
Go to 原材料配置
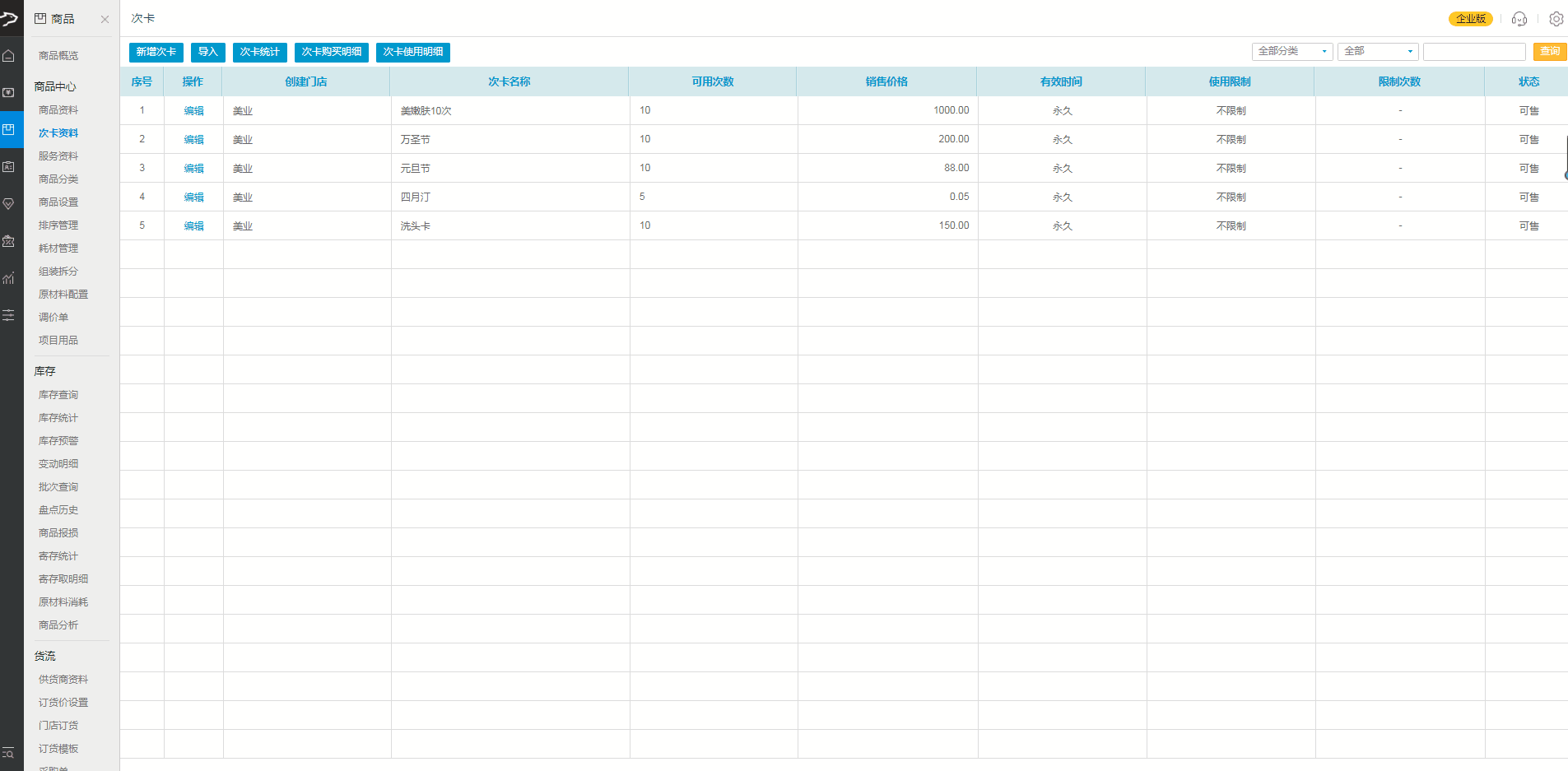[x=63, y=295]
